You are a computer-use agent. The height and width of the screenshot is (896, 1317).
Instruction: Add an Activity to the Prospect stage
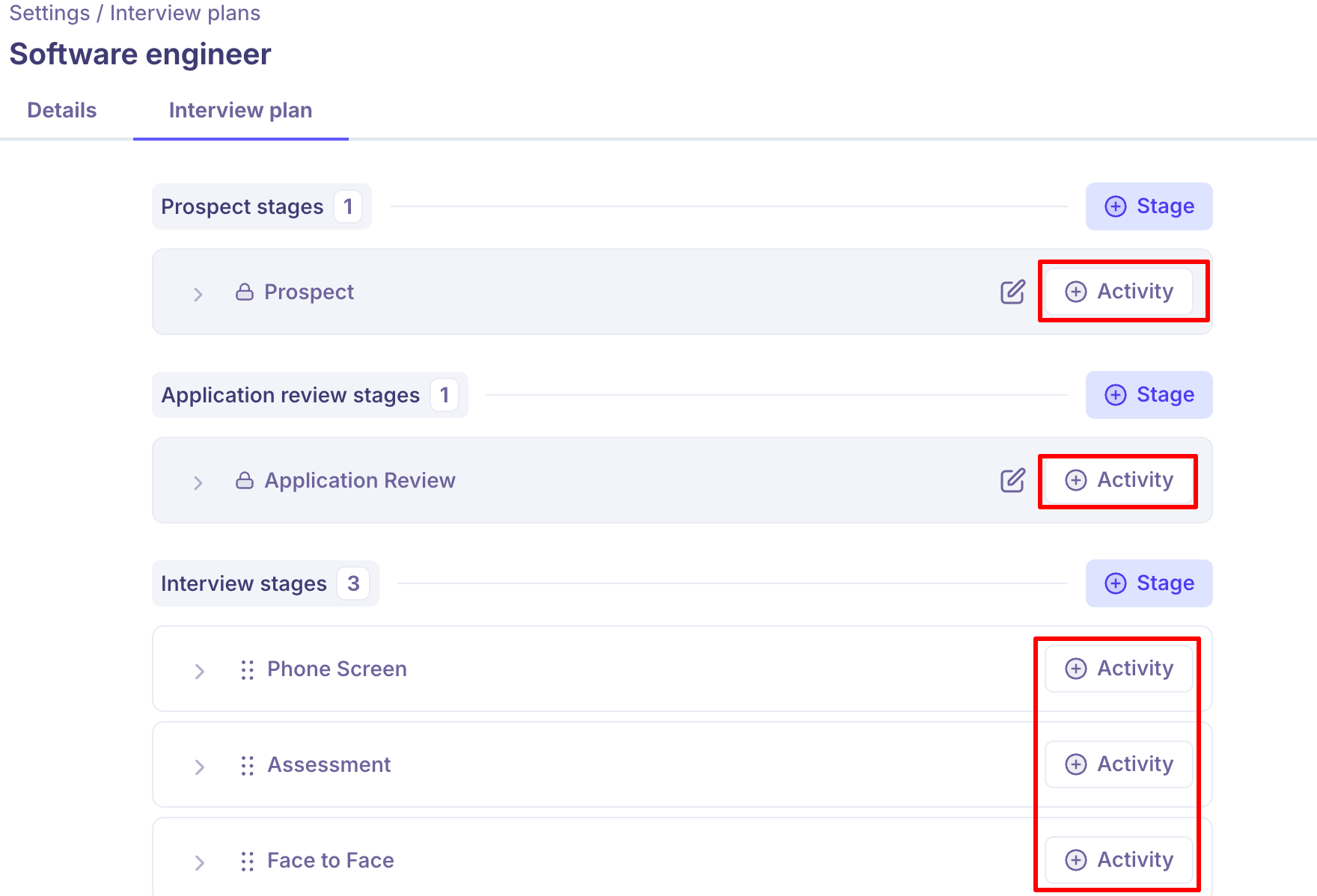[1119, 292]
